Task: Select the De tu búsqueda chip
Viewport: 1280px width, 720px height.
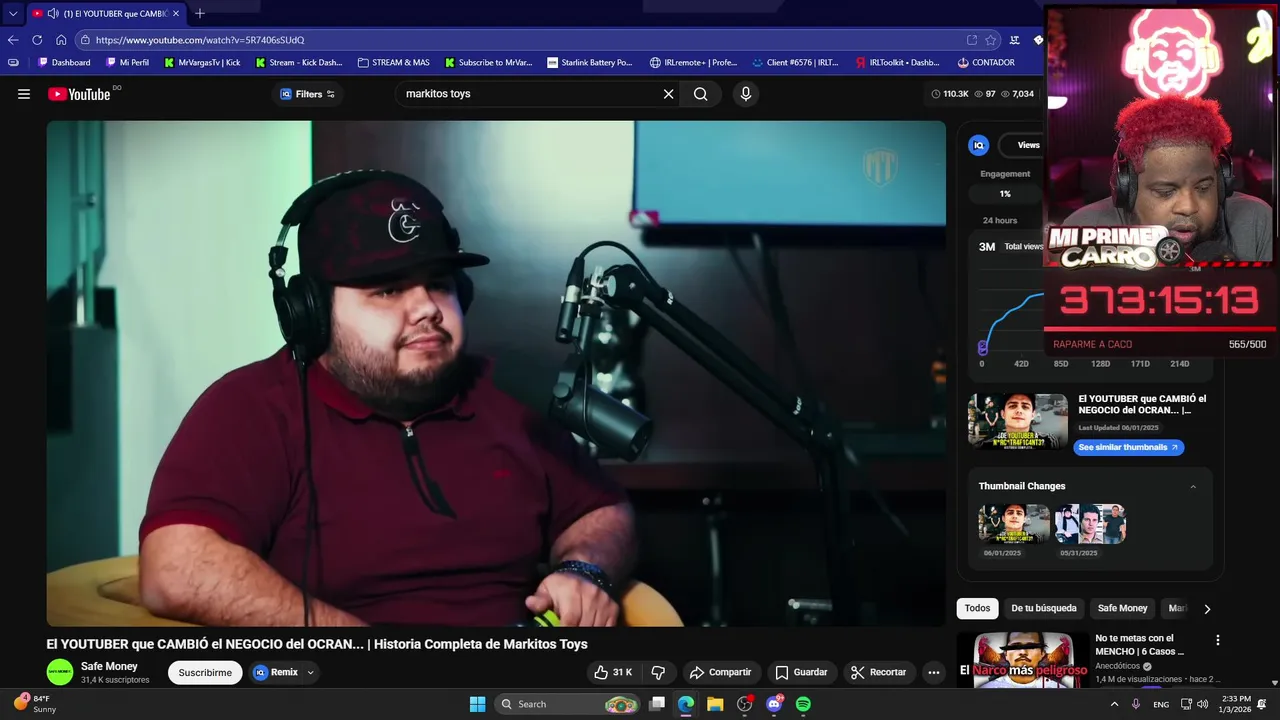Action: pyautogui.click(x=1043, y=608)
